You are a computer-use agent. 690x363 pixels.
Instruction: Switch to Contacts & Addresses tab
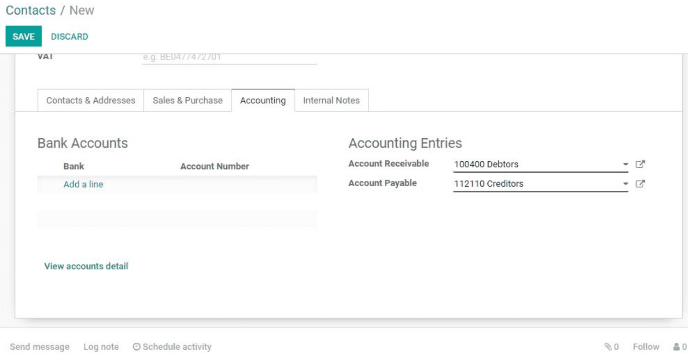pyautogui.click(x=91, y=100)
